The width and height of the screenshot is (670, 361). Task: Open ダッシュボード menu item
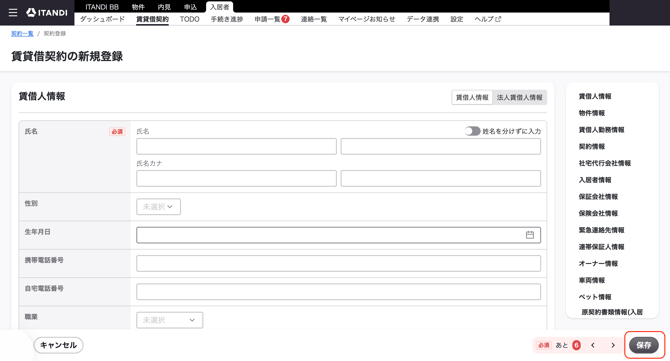tap(103, 19)
